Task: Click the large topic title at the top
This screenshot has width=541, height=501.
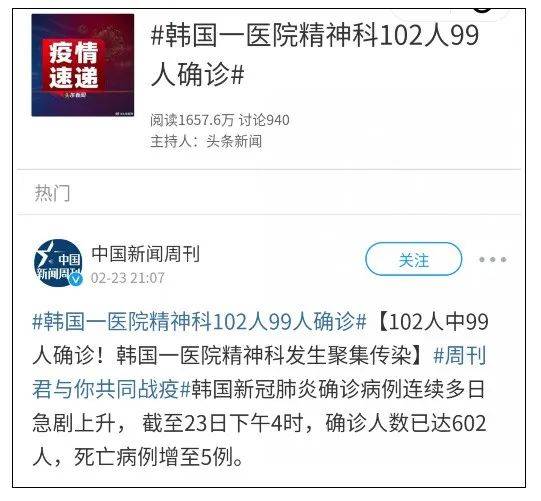Action: 315,55
